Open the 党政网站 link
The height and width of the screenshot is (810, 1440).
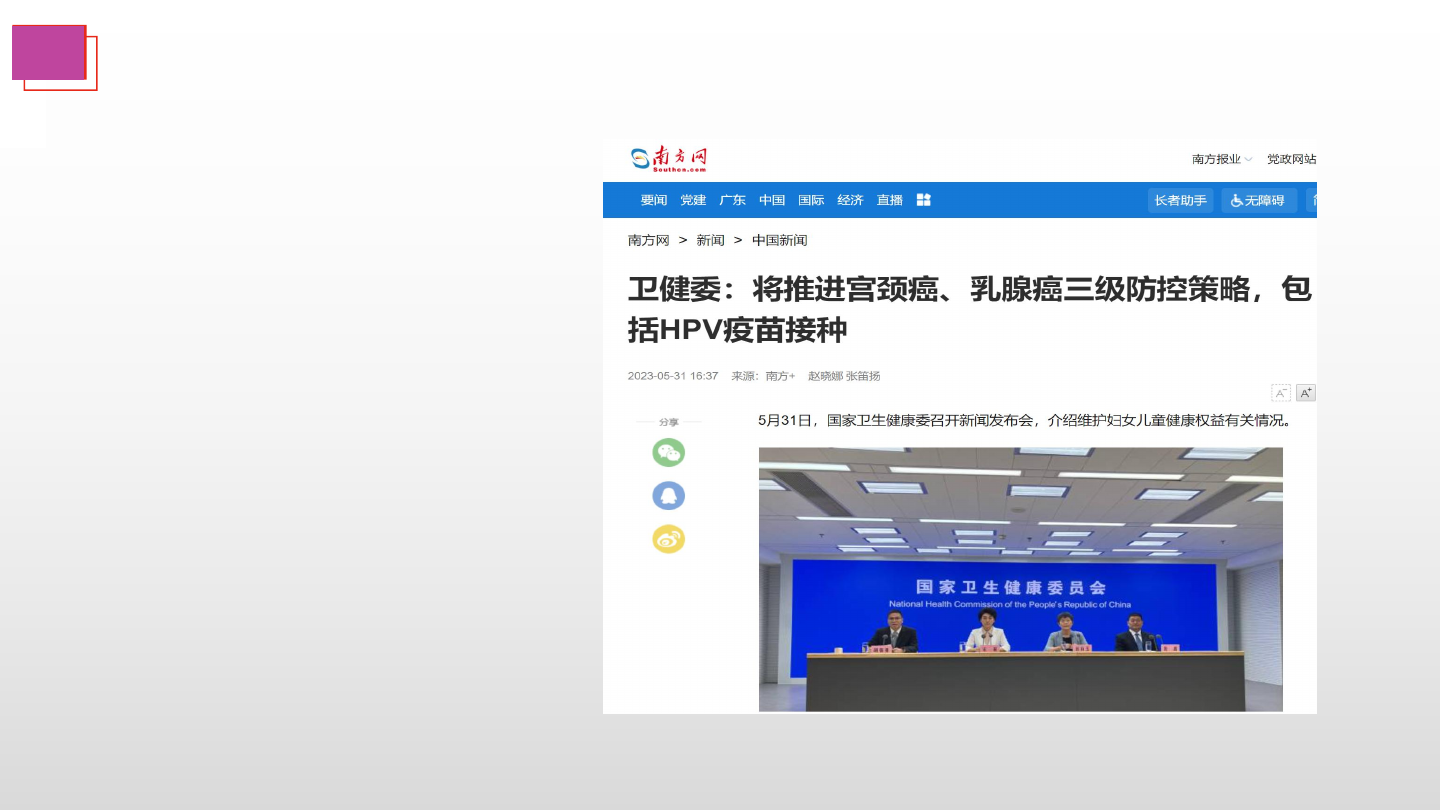click(1291, 159)
